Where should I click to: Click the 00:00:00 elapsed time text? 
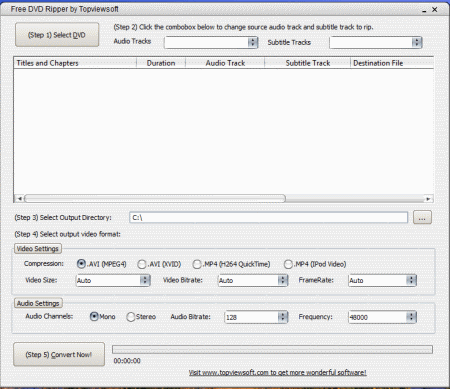tap(127, 361)
